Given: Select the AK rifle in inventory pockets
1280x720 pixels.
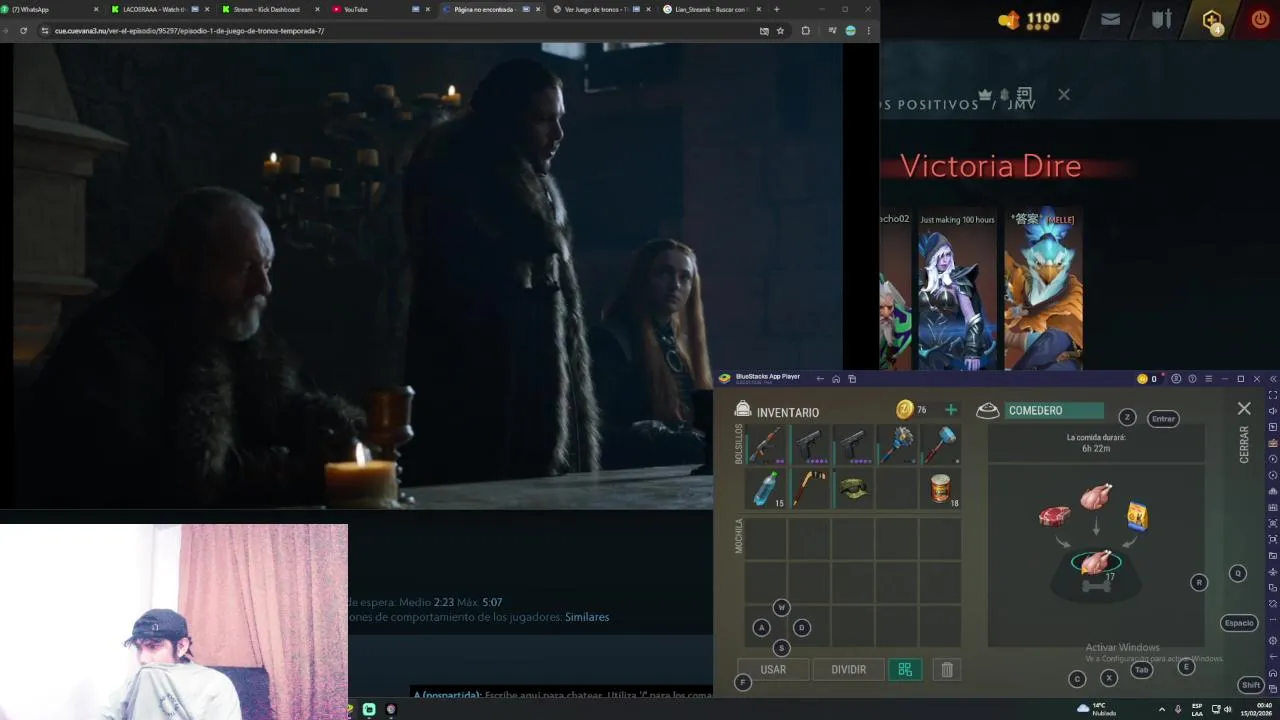Looking at the screenshot, I should click(765, 445).
